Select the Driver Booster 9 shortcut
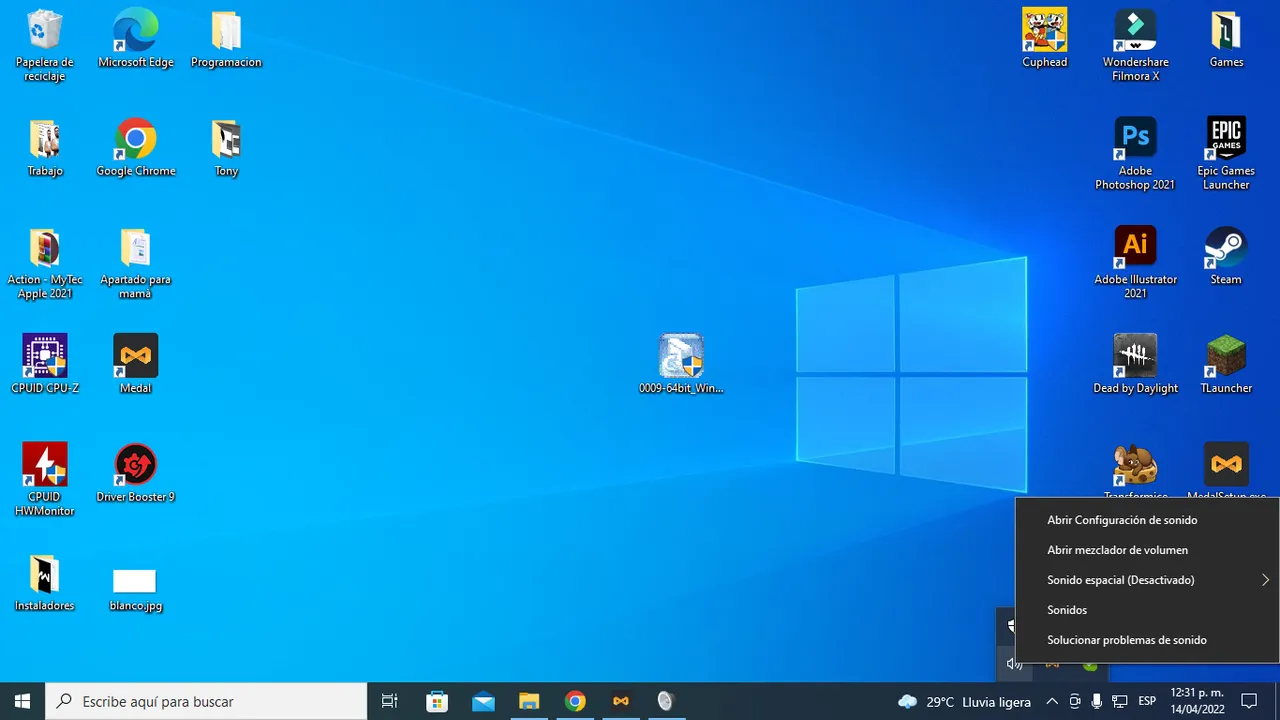 point(136,474)
